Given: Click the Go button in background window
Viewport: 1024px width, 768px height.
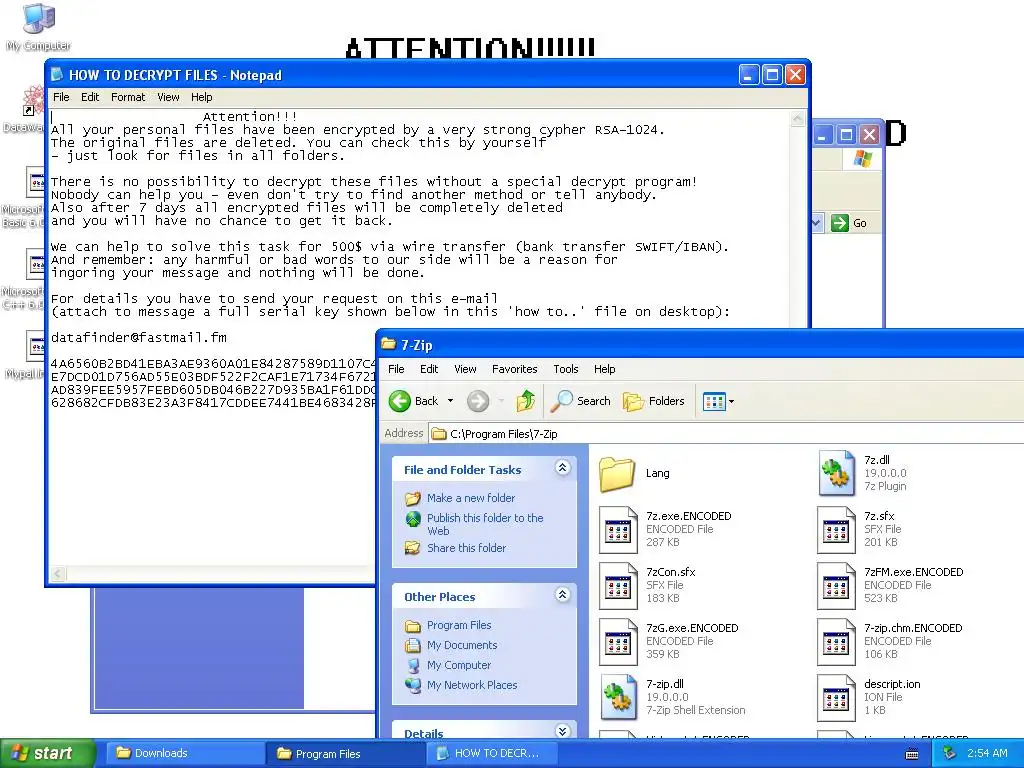Looking at the screenshot, I should coord(850,223).
